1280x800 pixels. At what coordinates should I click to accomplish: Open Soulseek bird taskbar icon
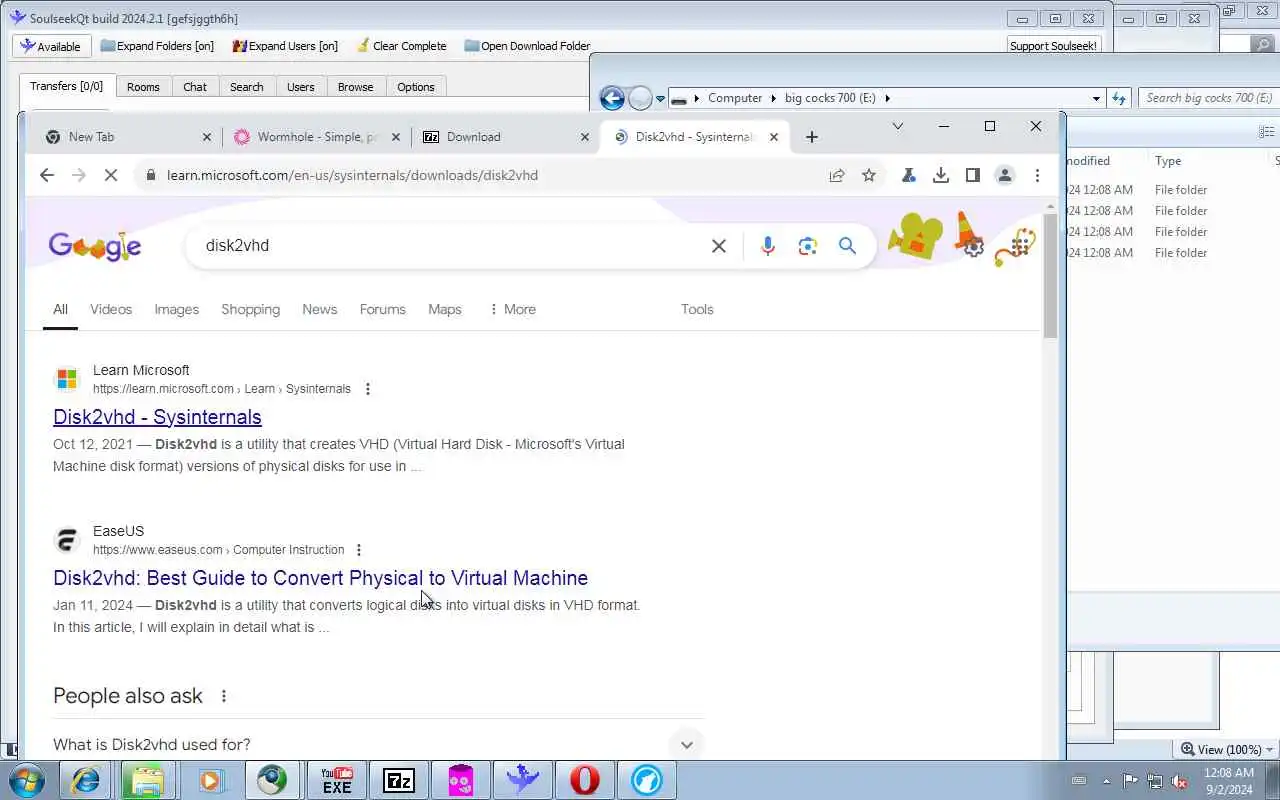coord(523,780)
